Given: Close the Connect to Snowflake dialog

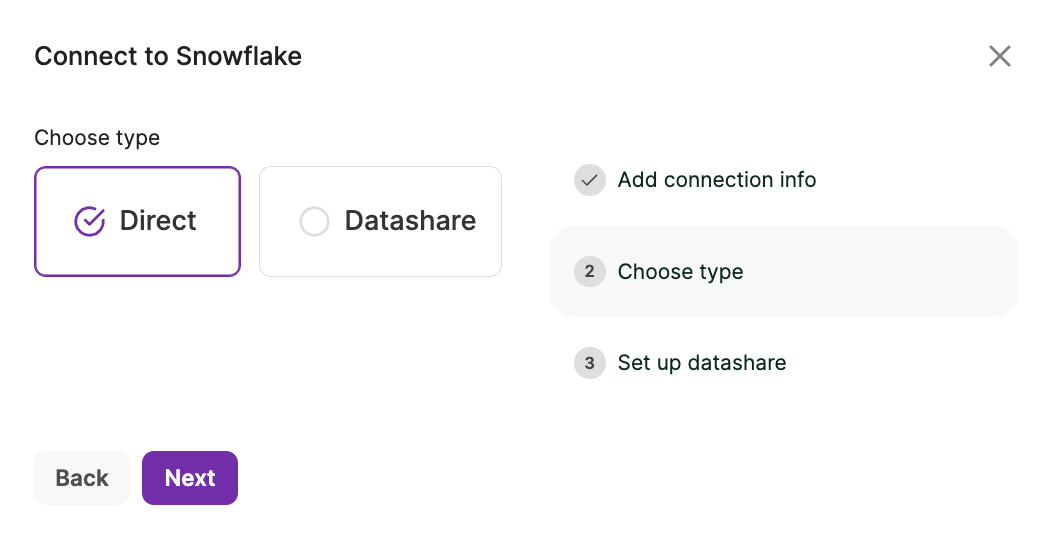Looking at the screenshot, I should point(999,56).
